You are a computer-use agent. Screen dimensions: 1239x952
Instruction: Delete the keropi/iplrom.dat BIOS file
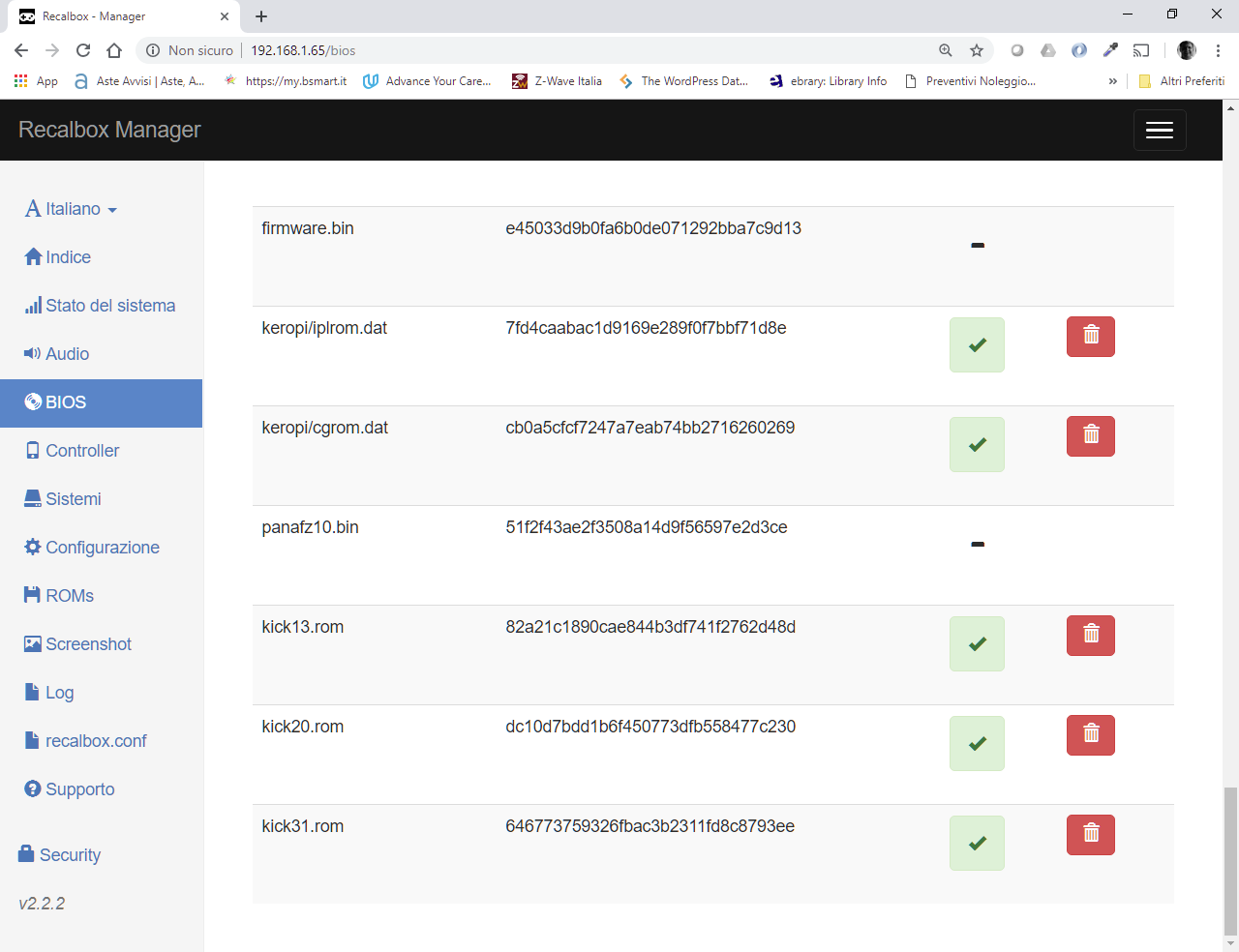tap(1091, 337)
